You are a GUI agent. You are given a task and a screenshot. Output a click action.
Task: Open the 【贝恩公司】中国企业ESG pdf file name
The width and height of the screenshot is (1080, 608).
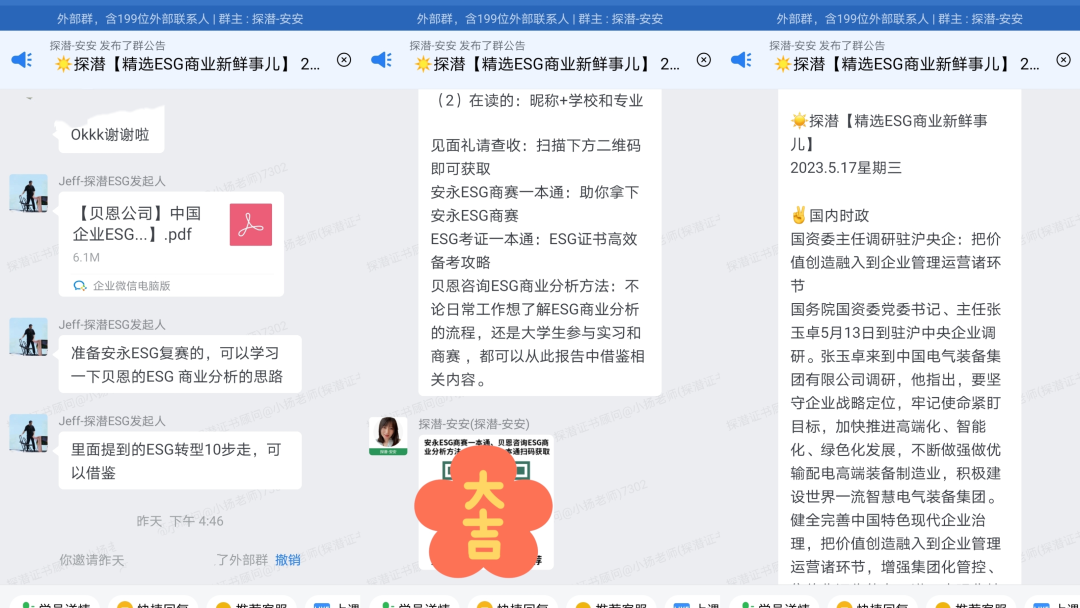[x=137, y=224]
